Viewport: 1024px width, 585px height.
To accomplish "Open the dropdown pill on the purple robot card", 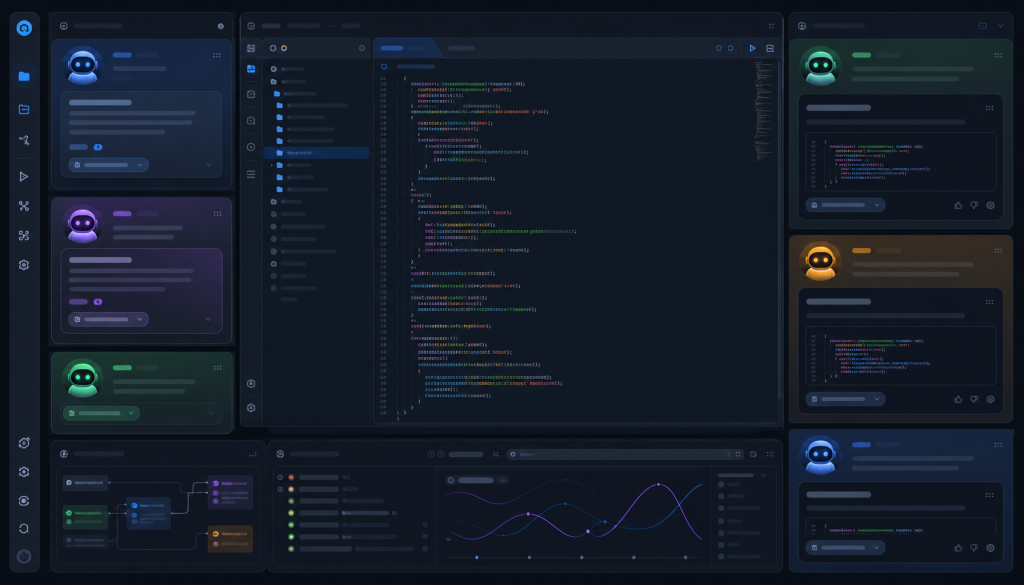I will [108, 319].
